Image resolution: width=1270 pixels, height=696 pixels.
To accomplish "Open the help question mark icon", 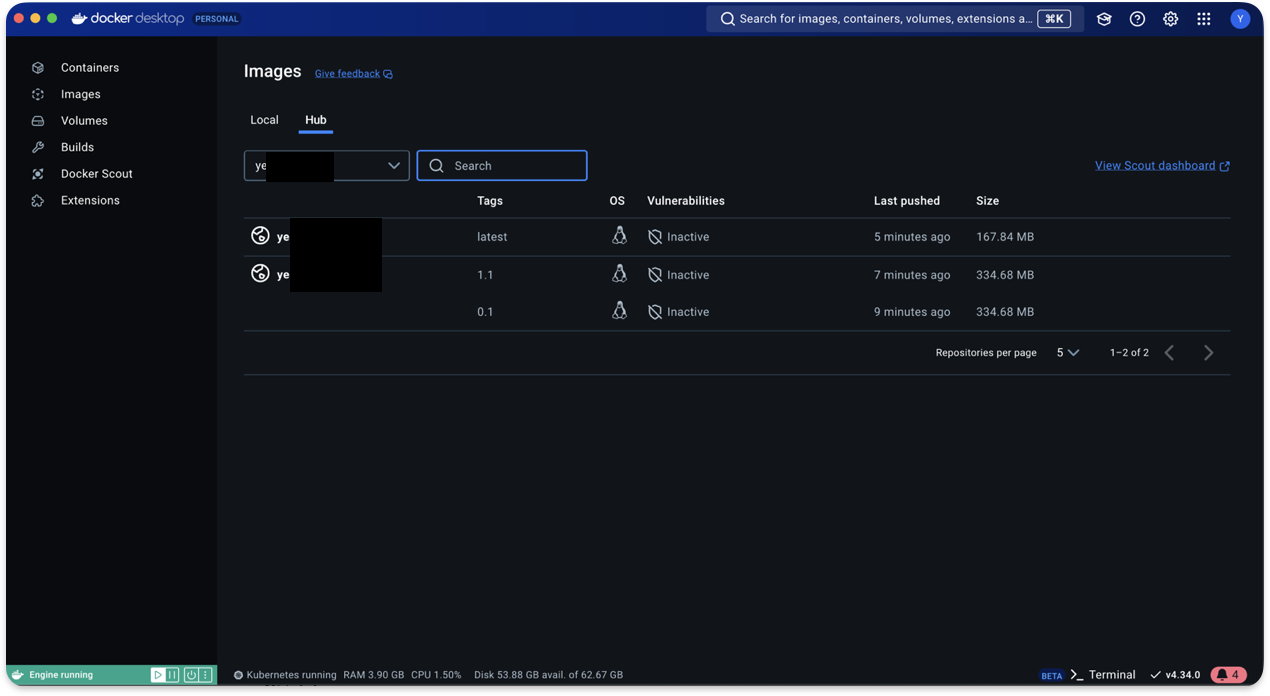I will (1137, 19).
